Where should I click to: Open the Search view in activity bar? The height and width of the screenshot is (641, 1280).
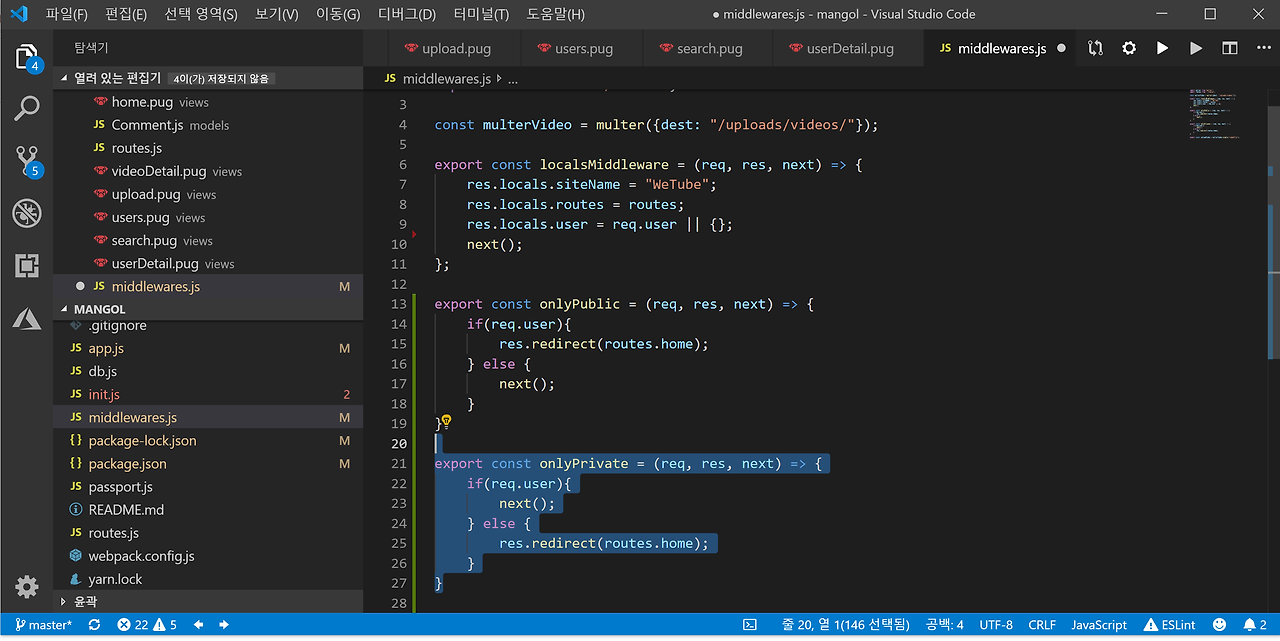[x=27, y=108]
